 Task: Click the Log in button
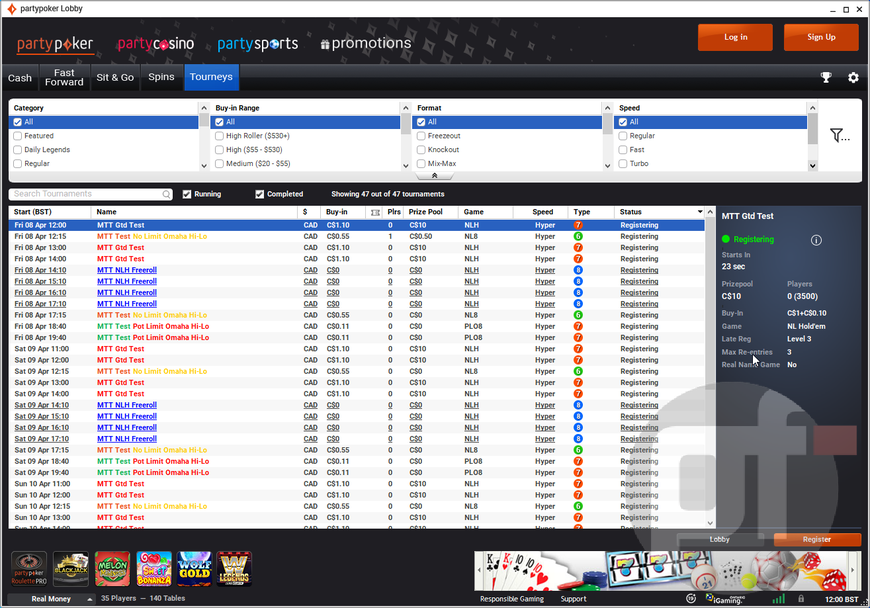point(735,37)
